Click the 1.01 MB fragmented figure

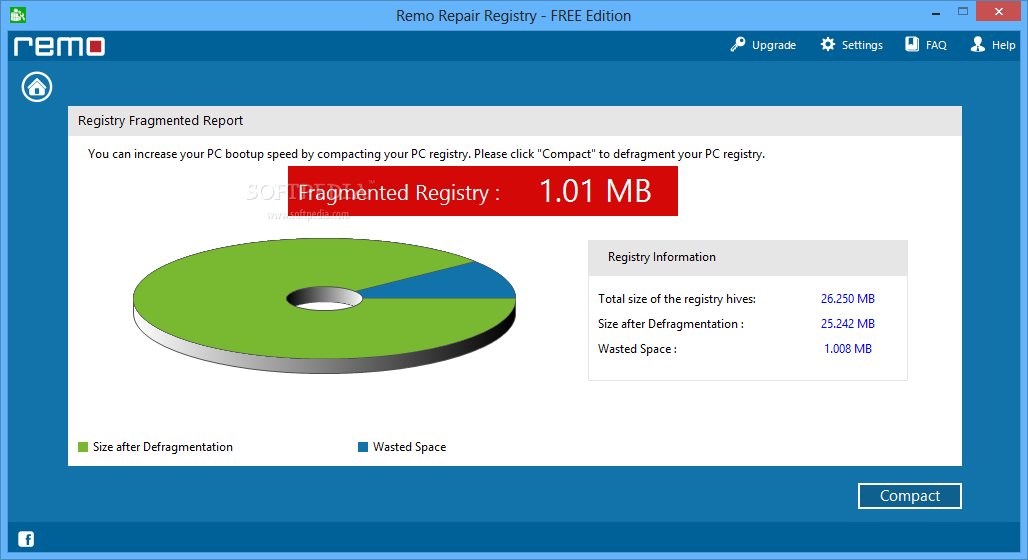pyautogui.click(x=595, y=191)
